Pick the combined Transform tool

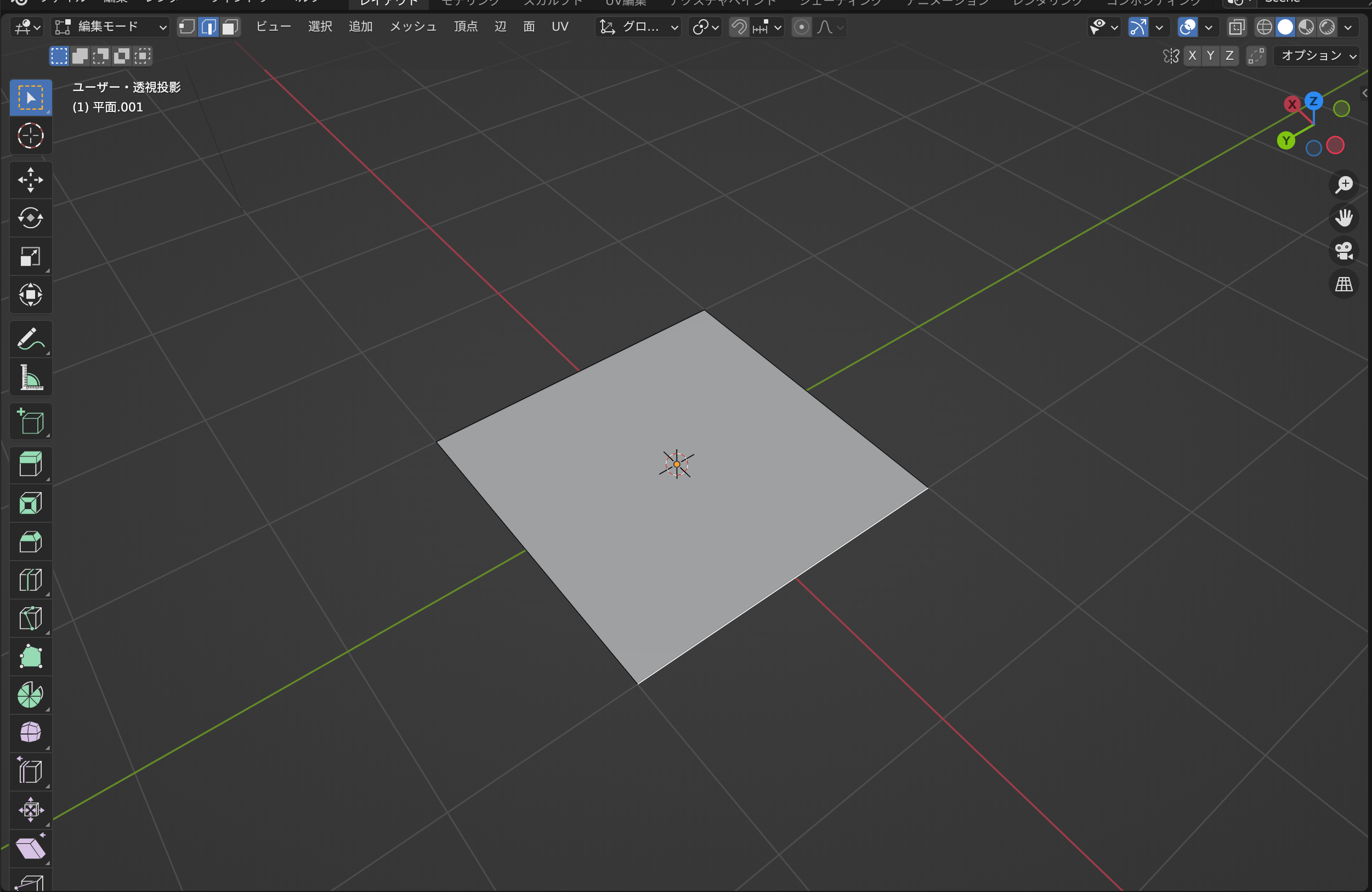point(31,295)
